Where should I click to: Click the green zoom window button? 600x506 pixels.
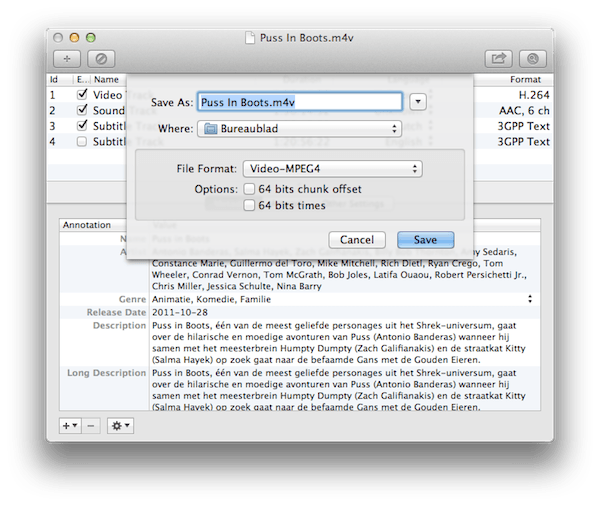pyautogui.click(x=91, y=38)
